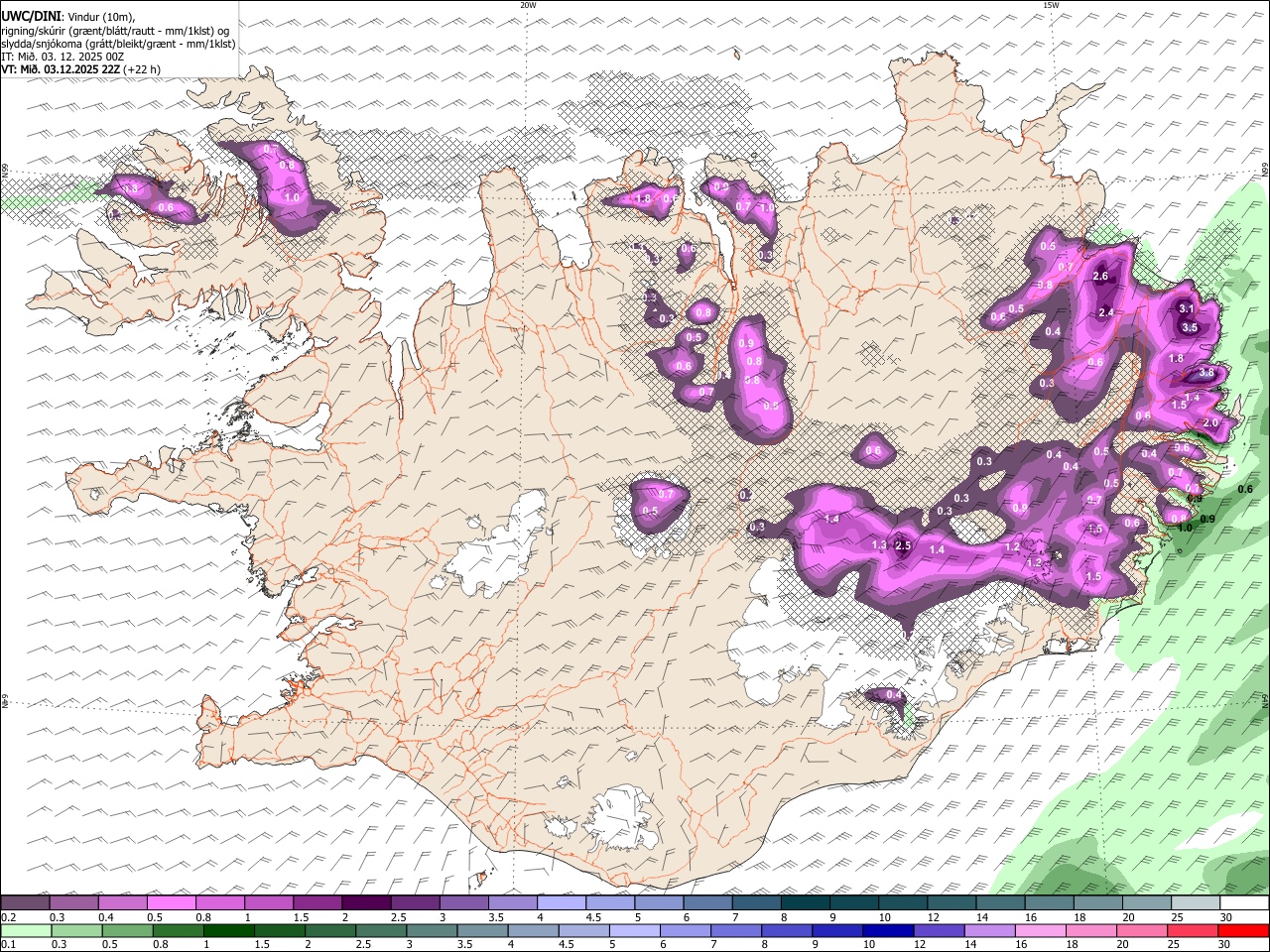Click the dark green 1 swatch, lower legend
This screenshot has height=952, width=1270.
[228, 931]
